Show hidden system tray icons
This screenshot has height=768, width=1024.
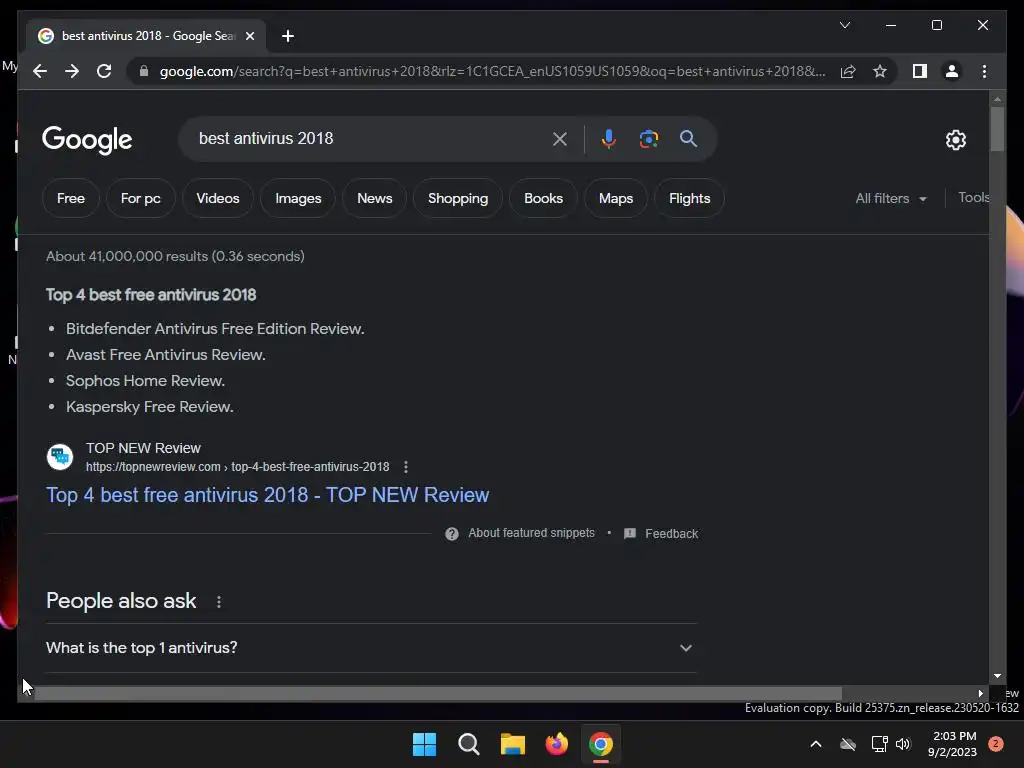(x=816, y=744)
